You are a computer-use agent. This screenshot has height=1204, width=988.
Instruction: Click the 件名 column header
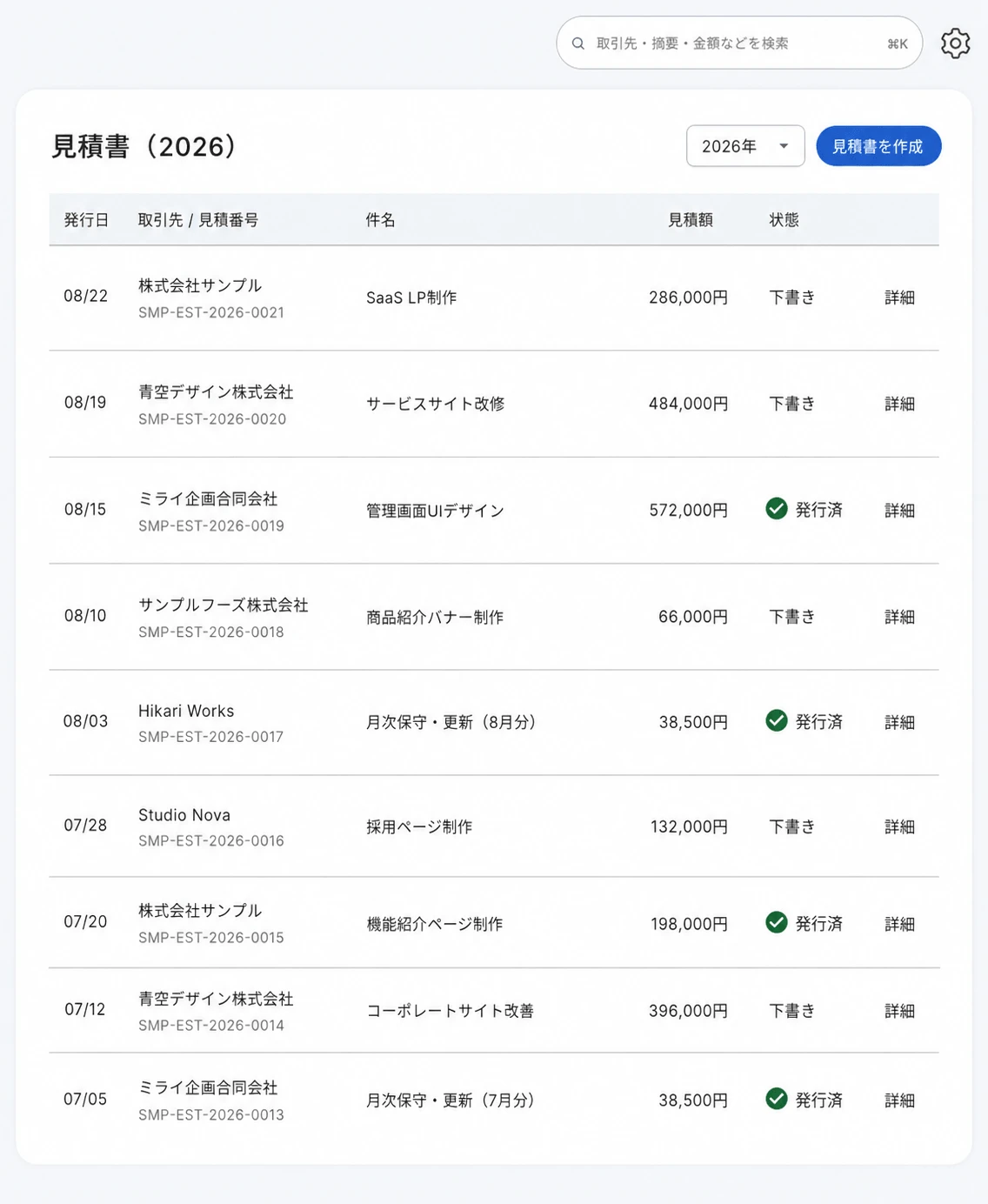[x=380, y=220]
